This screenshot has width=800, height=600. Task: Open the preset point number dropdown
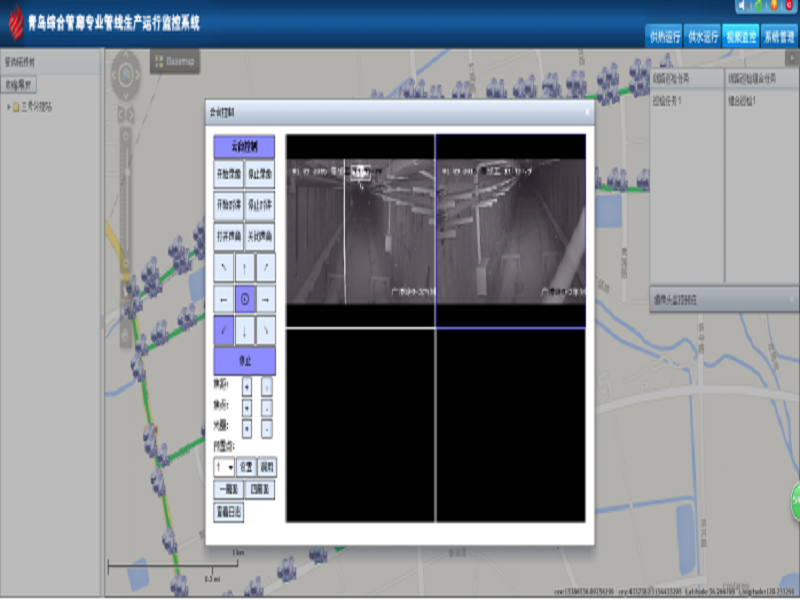[224, 467]
